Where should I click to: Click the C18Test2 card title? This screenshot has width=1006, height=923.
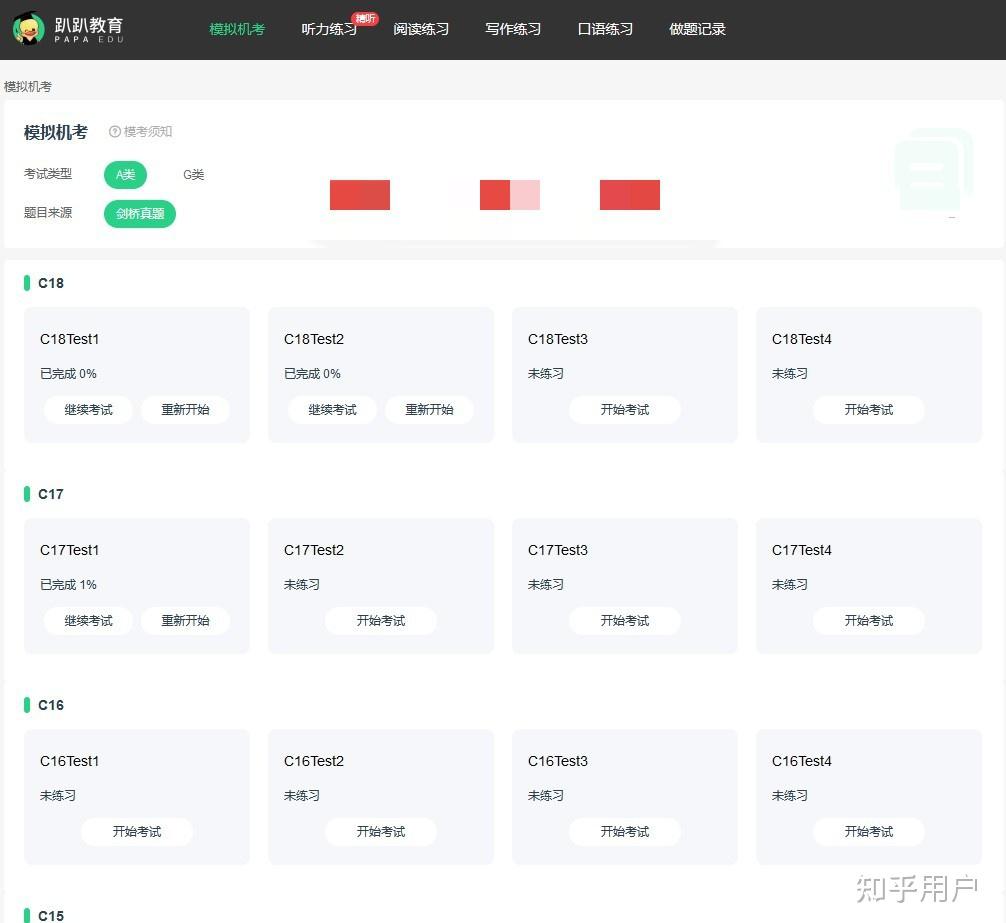pos(314,339)
